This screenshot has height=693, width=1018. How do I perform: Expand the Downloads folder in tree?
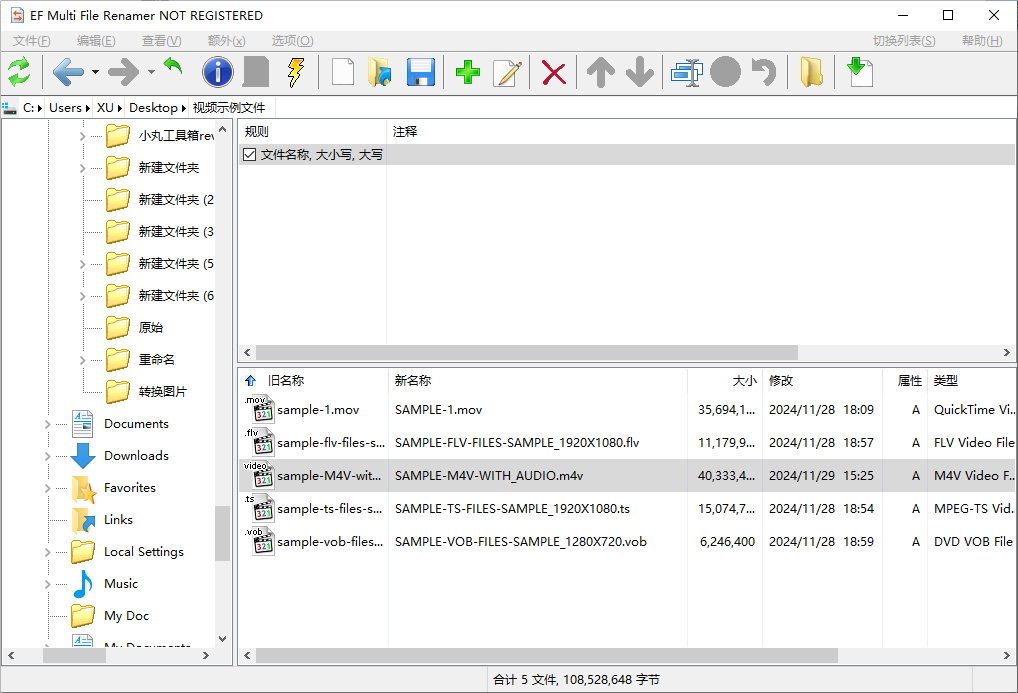47,455
